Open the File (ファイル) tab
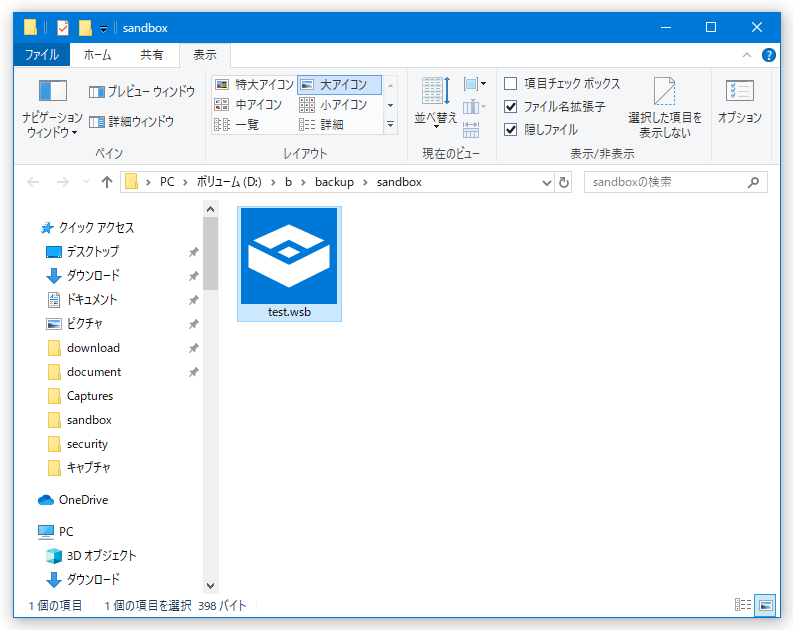This screenshot has width=793, height=630. (42, 55)
